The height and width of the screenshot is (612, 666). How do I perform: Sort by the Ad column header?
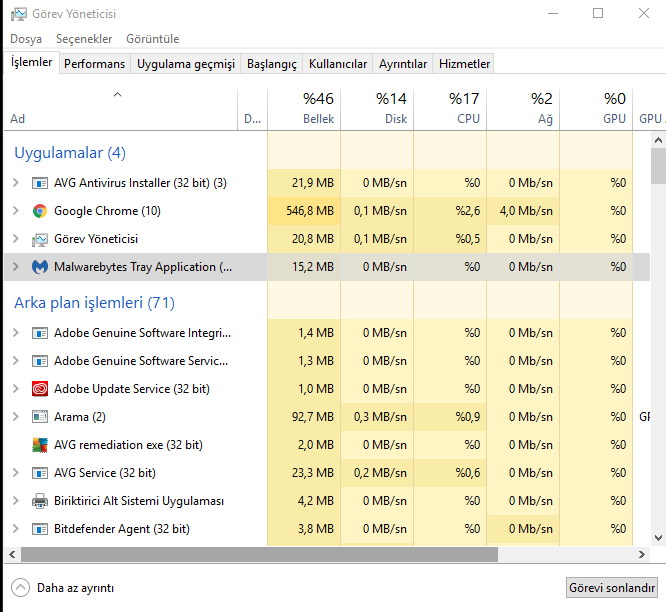tap(121, 109)
